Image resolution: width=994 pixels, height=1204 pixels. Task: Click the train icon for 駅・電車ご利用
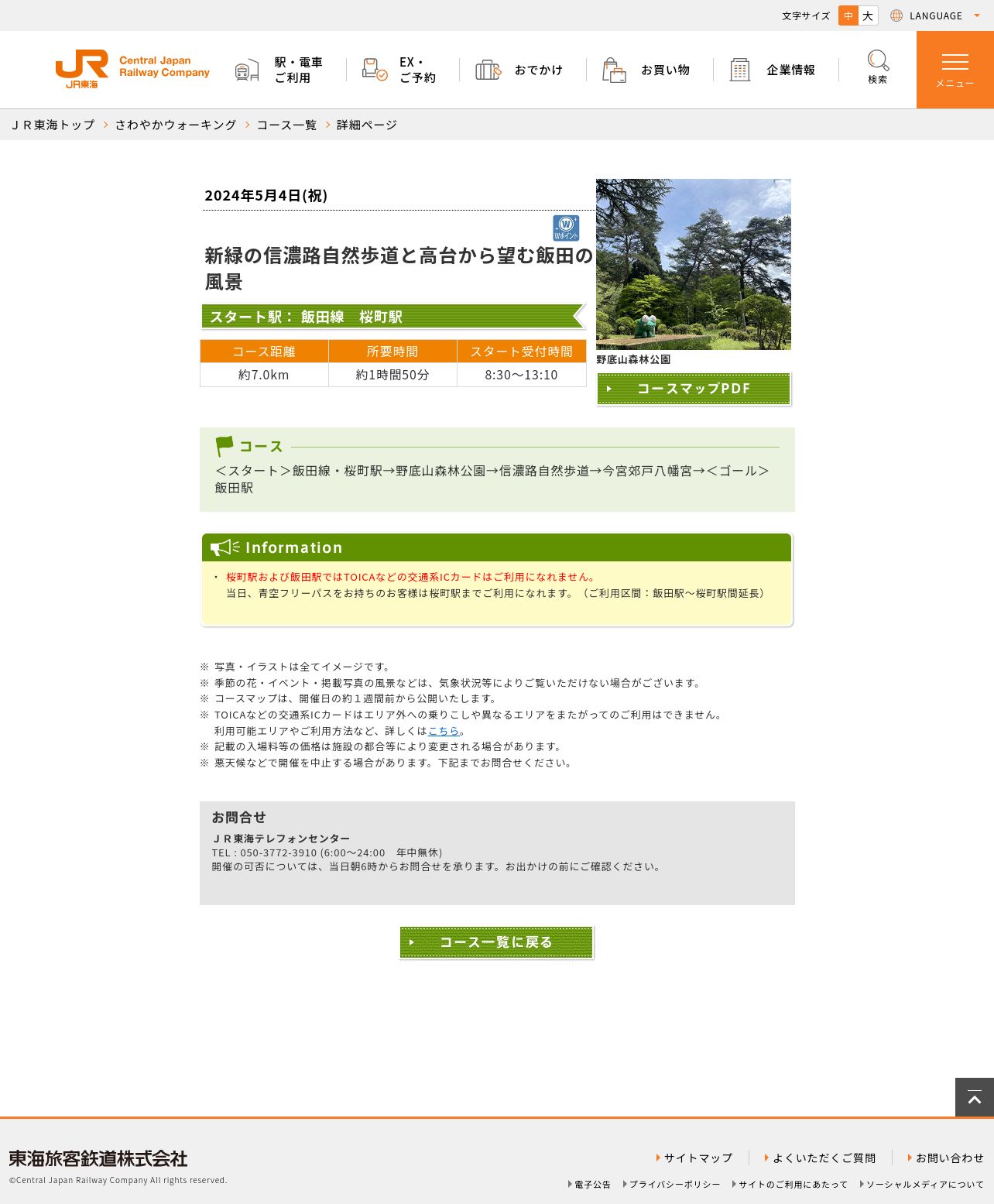(x=247, y=70)
